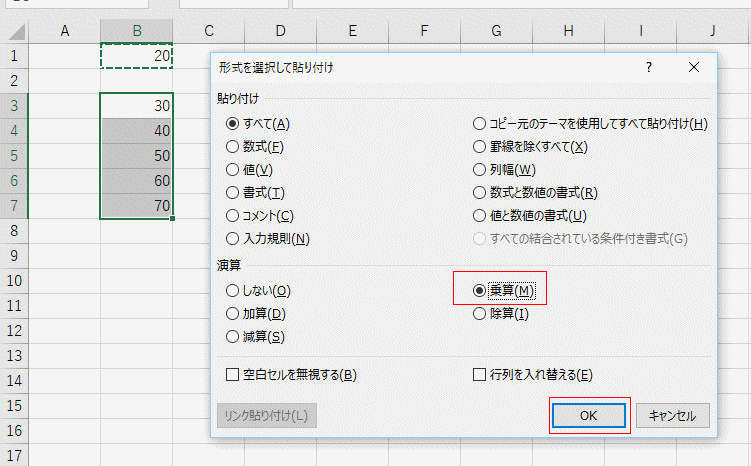The width and height of the screenshot is (751, 466).
Task: Click the キャンセル button
Action: [673, 416]
